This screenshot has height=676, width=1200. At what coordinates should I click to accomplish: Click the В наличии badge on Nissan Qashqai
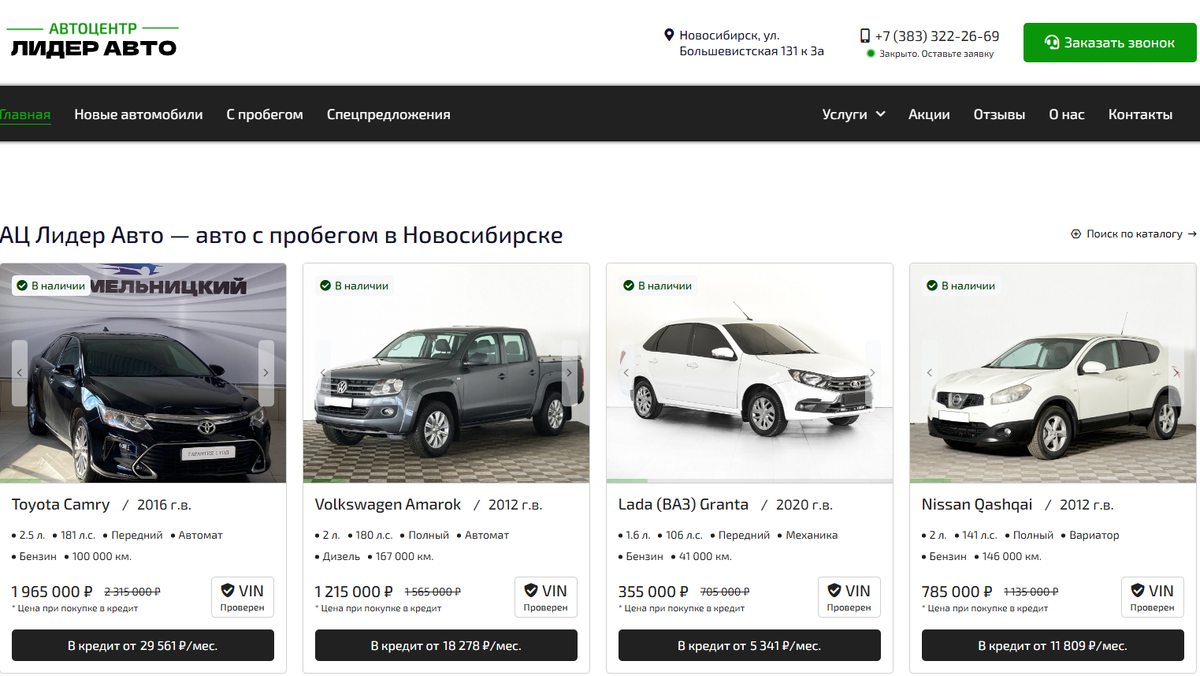pos(960,286)
